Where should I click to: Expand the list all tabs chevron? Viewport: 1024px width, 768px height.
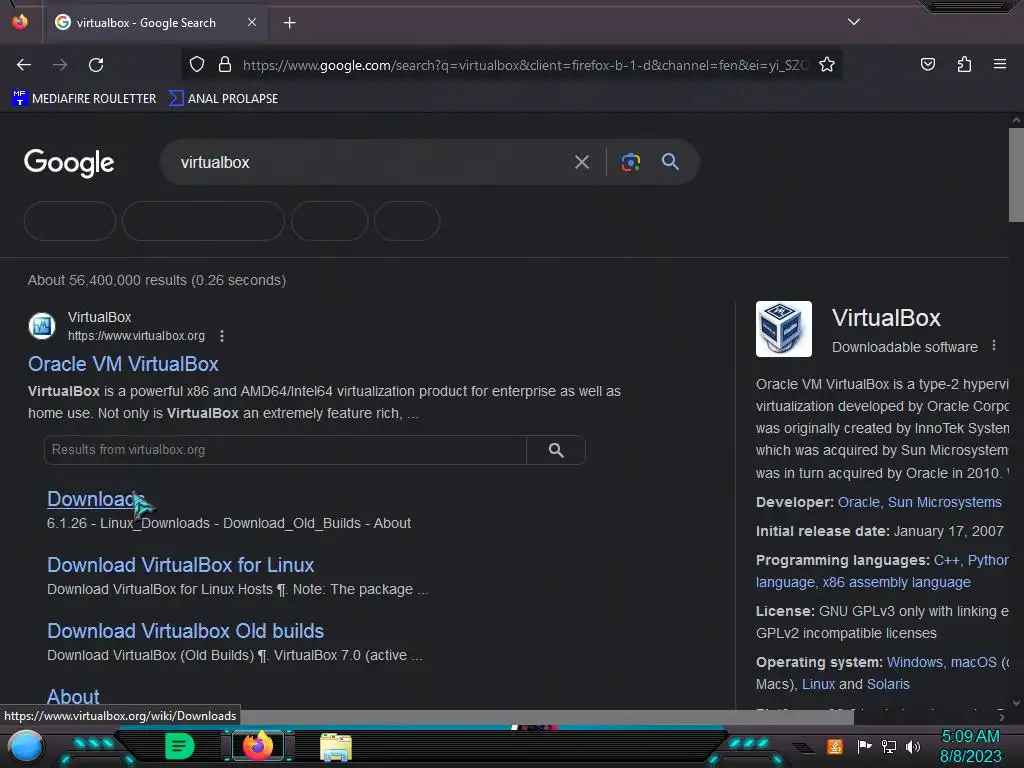854,22
